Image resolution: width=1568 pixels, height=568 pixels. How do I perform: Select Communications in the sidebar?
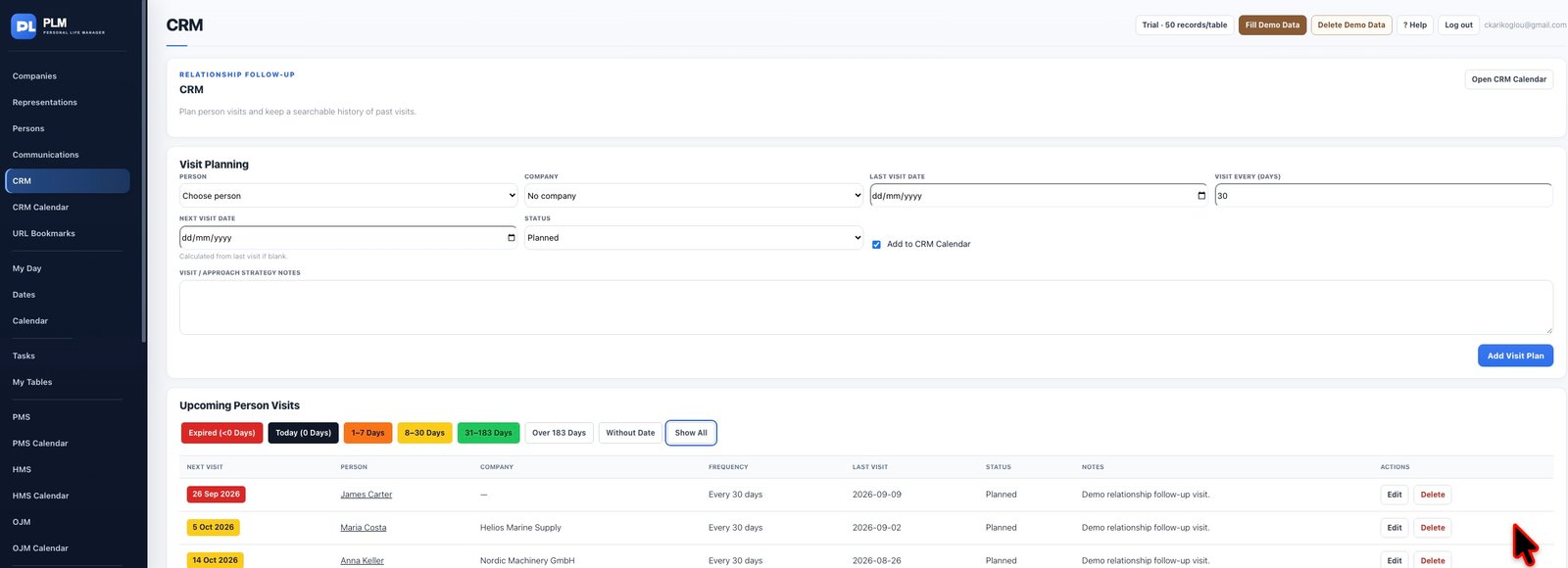click(45, 155)
